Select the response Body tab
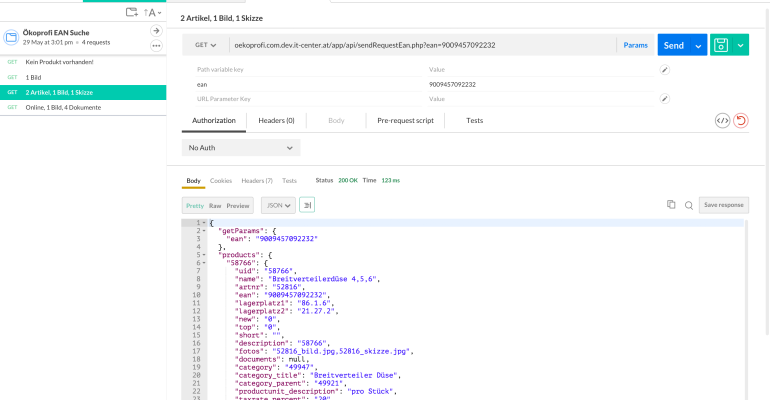770x400 pixels. click(193, 181)
